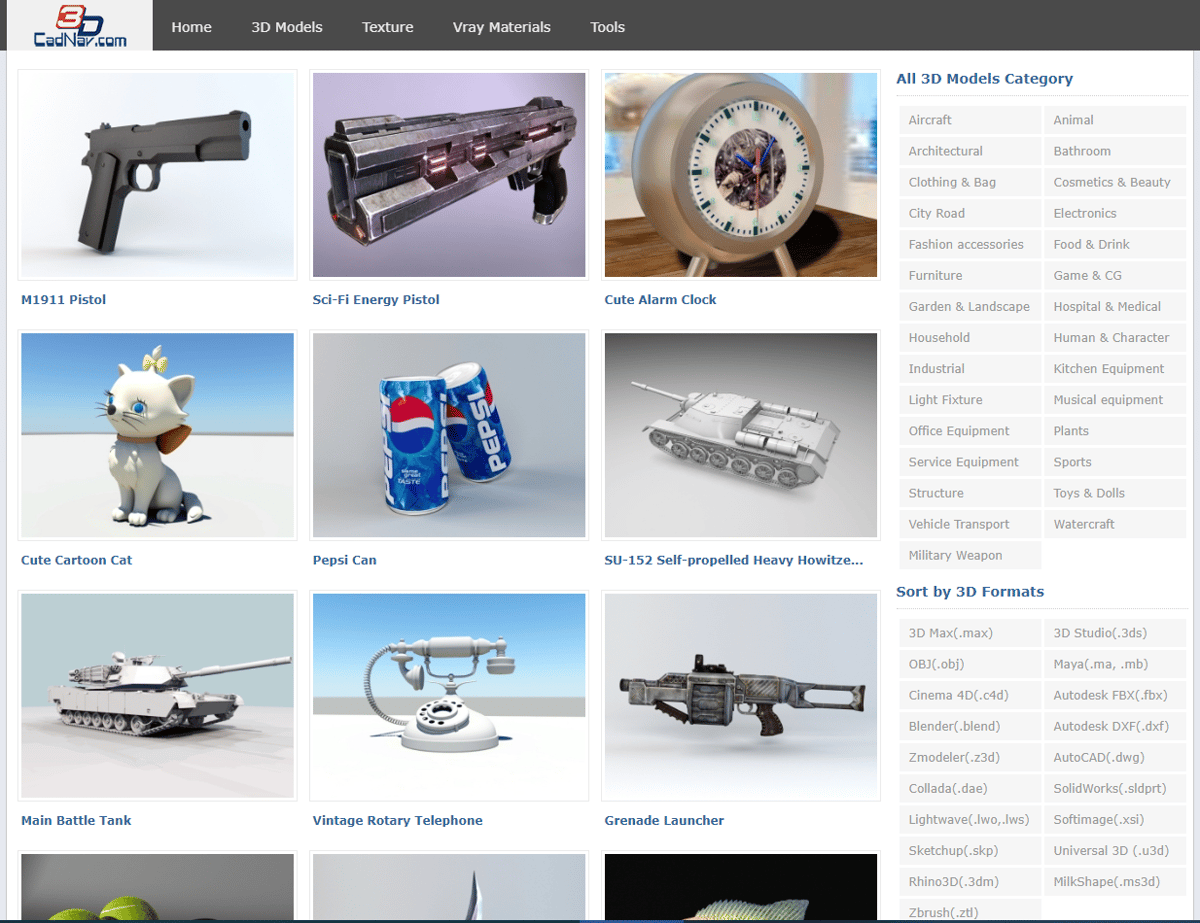Click the Cute Cartoon Cat title link

76,560
